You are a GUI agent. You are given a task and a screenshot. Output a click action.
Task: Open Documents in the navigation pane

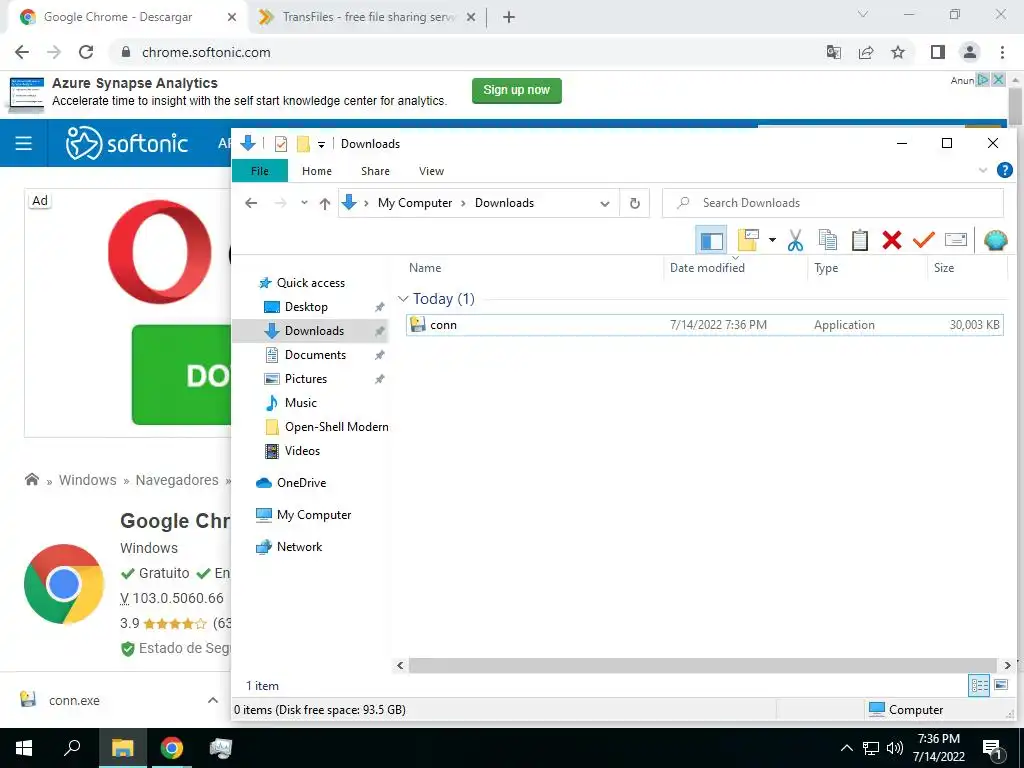click(315, 355)
